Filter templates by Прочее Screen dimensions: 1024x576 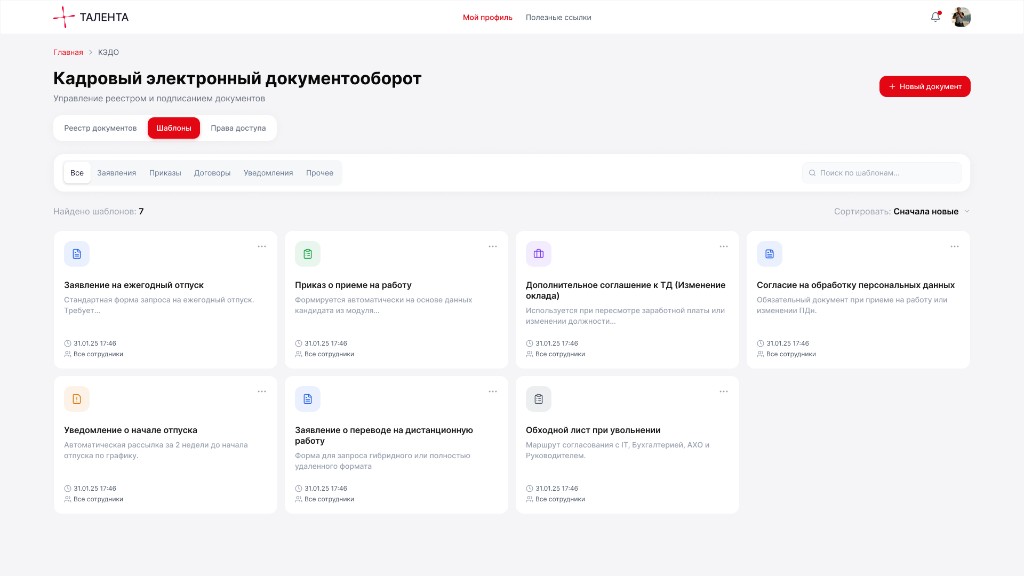coord(320,173)
